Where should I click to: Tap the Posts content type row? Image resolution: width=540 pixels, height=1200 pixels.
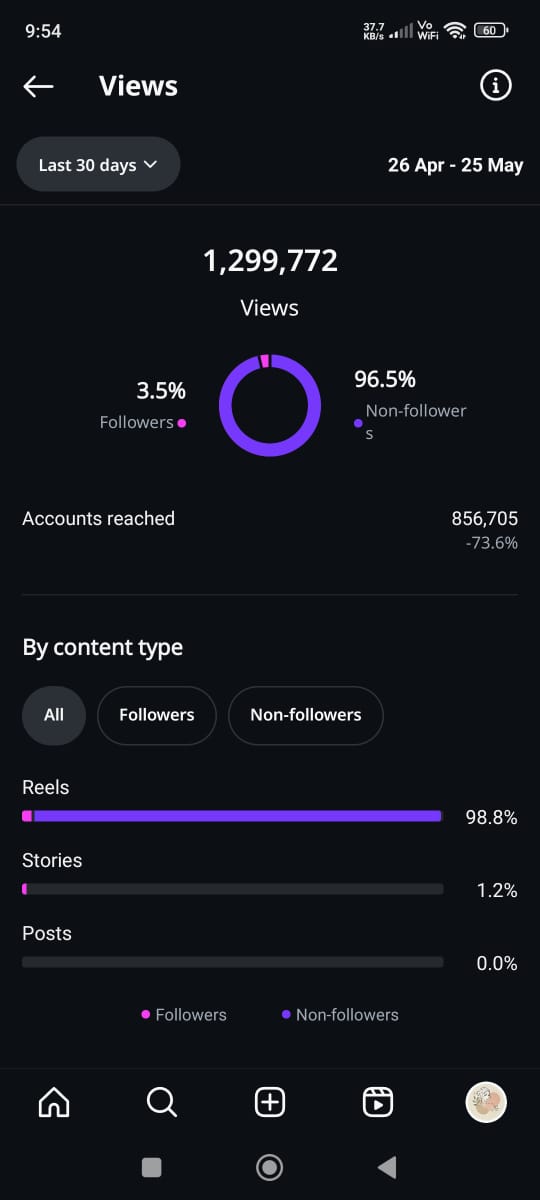pyautogui.click(x=270, y=948)
